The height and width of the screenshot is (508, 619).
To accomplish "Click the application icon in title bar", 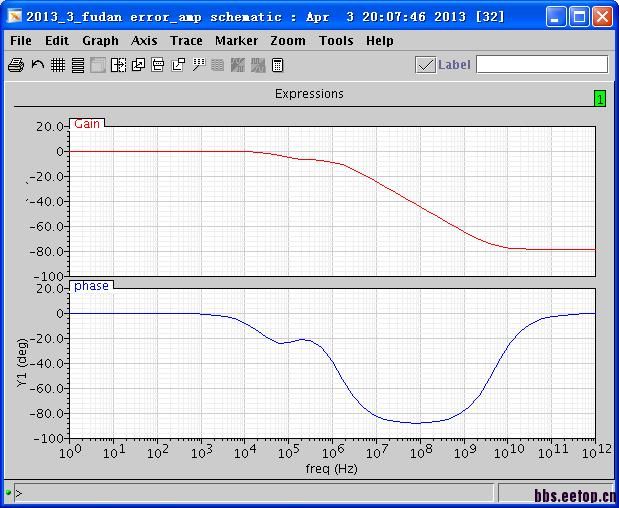I will pos(15,17).
